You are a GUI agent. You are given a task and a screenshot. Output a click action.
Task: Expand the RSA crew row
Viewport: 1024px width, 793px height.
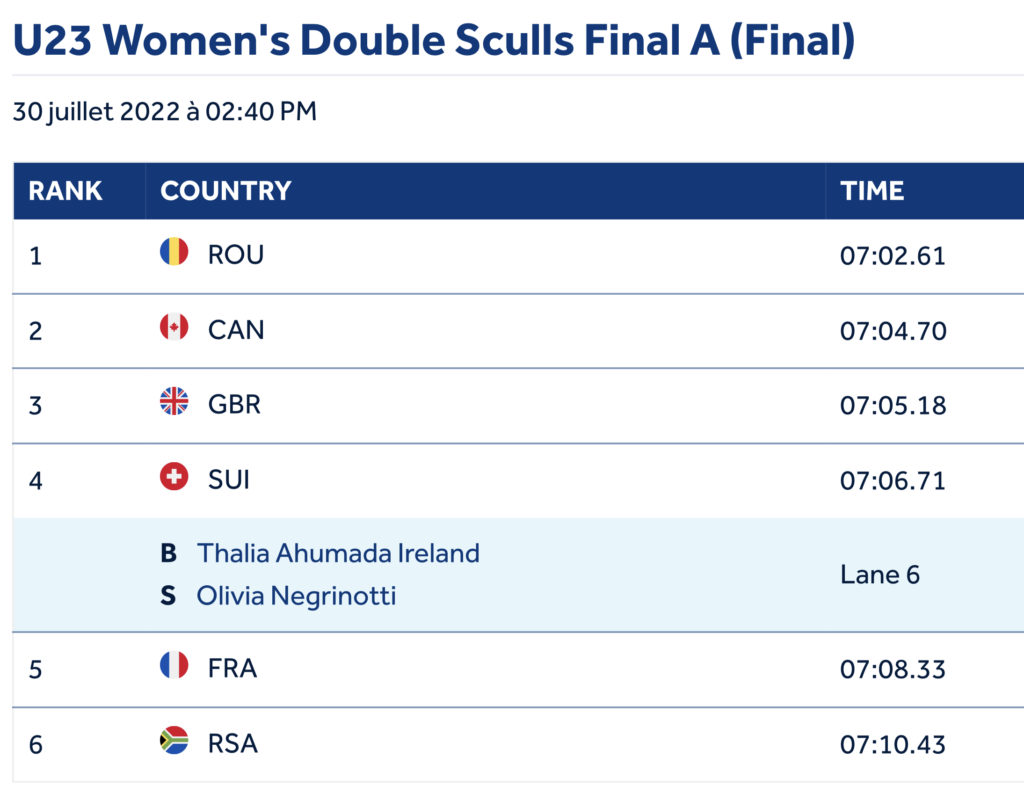coord(233,744)
